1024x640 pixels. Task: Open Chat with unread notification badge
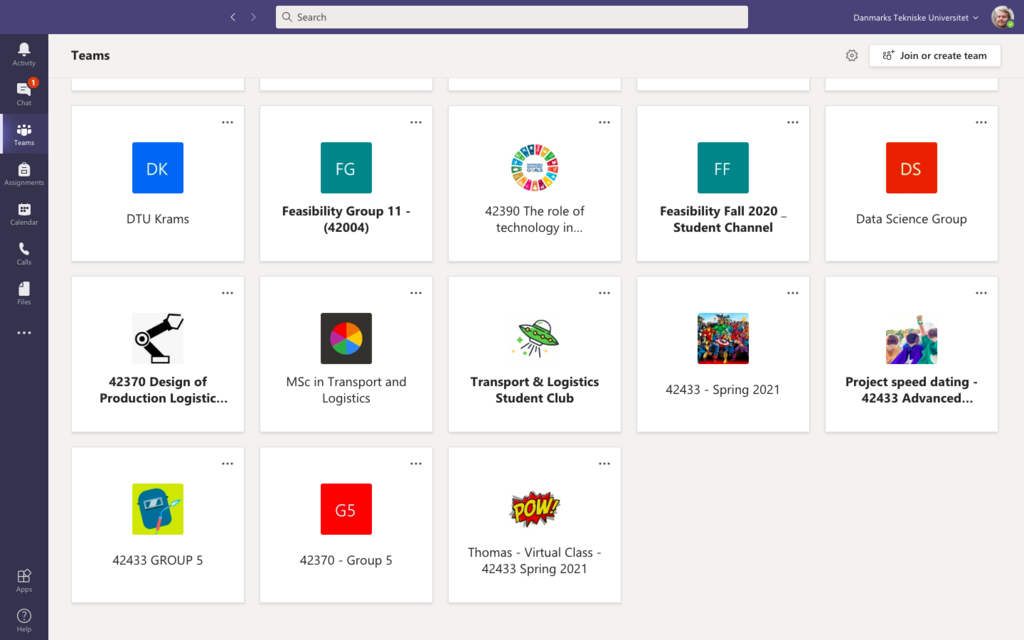pyautogui.click(x=24, y=93)
